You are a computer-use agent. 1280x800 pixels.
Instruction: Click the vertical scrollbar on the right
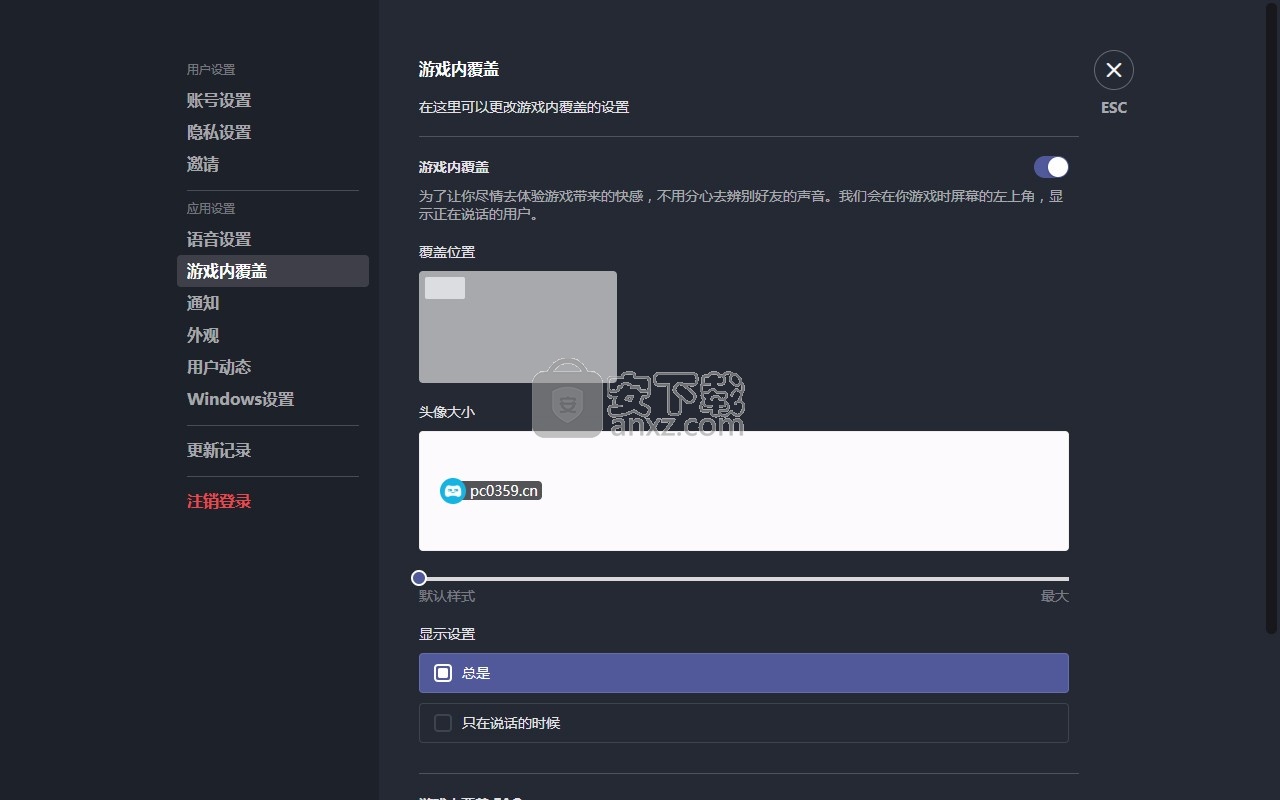click(1271, 320)
